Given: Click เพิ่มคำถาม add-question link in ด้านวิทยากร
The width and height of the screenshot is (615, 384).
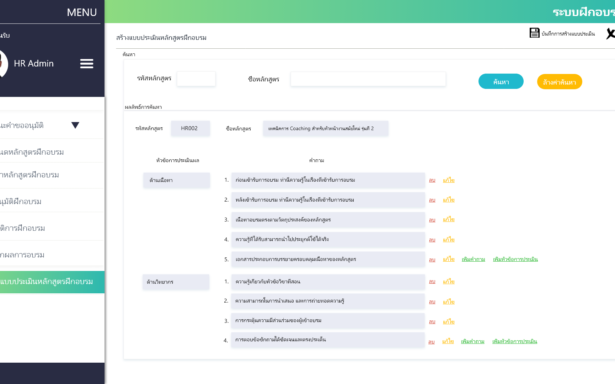Looking at the screenshot, I should pyautogui.click(x=473, y=342).
